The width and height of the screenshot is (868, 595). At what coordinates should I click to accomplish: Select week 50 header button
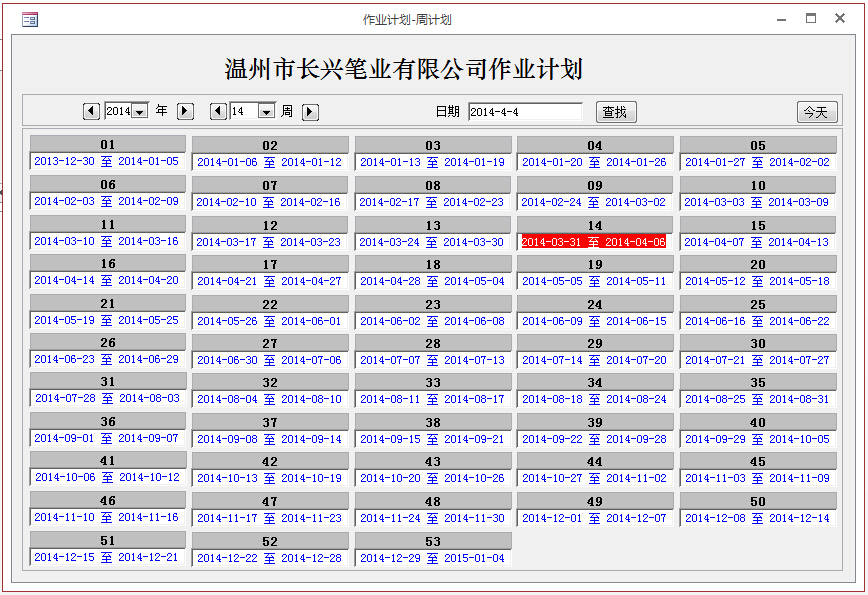click(x=758, y=501)
